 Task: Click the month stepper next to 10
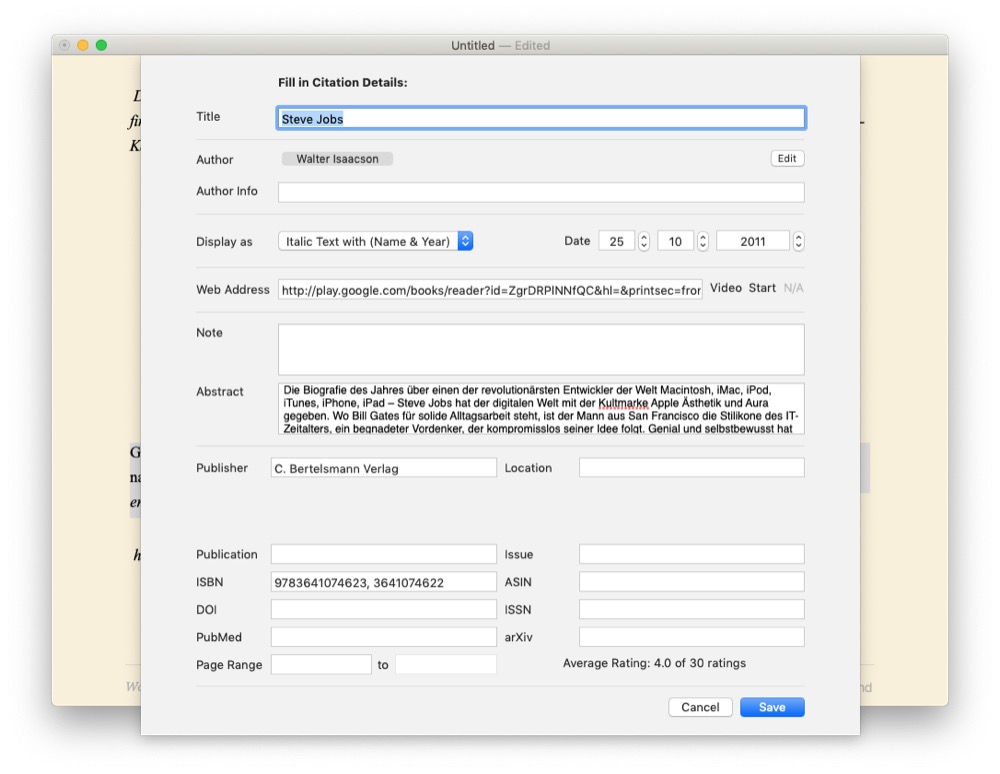(x=703, y=241)
